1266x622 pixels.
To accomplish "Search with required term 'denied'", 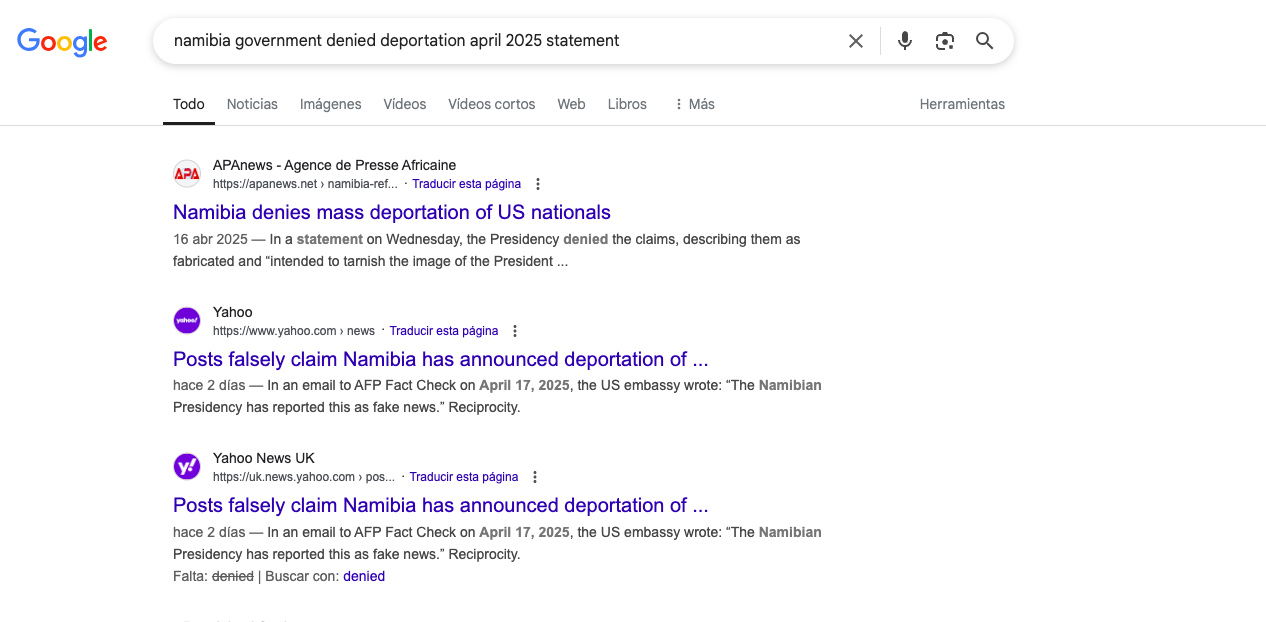I will tap(364, 576).
